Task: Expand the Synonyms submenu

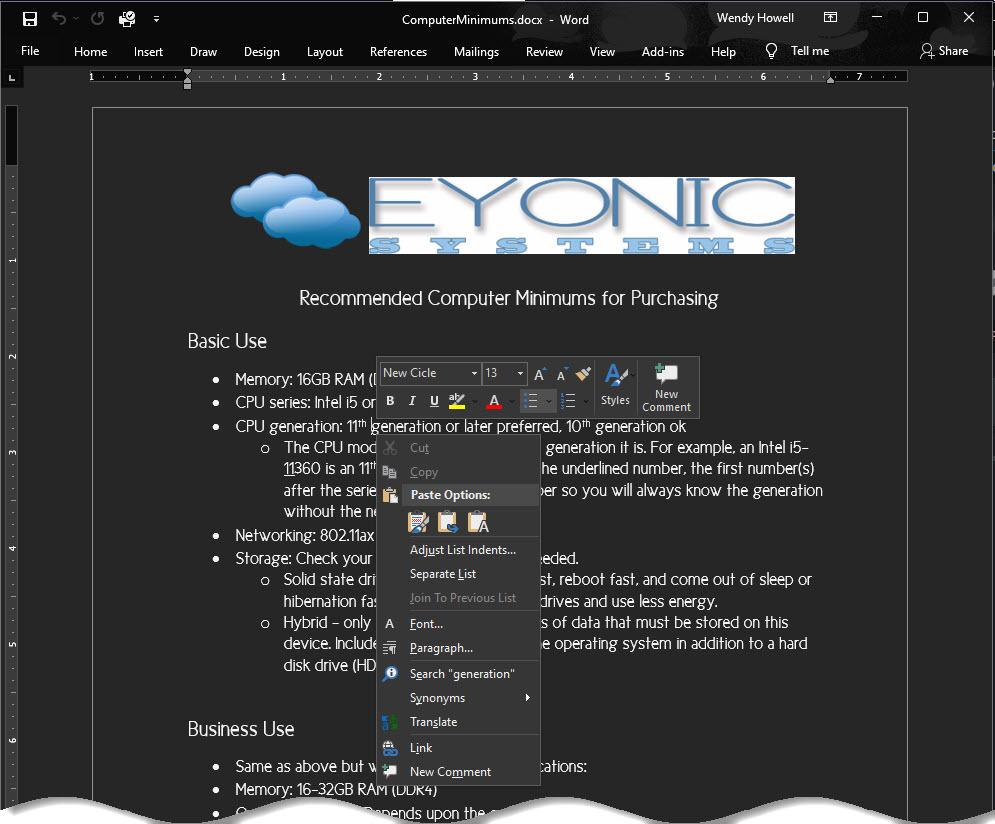Action: [458, 698]
